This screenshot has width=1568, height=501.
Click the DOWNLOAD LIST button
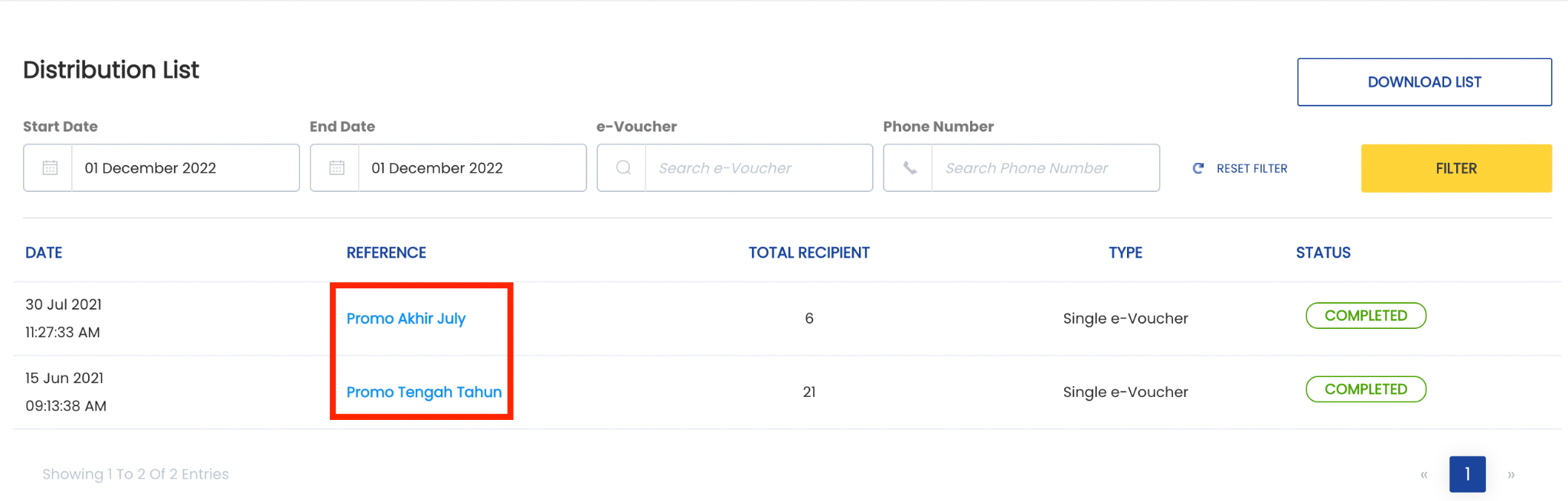click(1424, 82)
